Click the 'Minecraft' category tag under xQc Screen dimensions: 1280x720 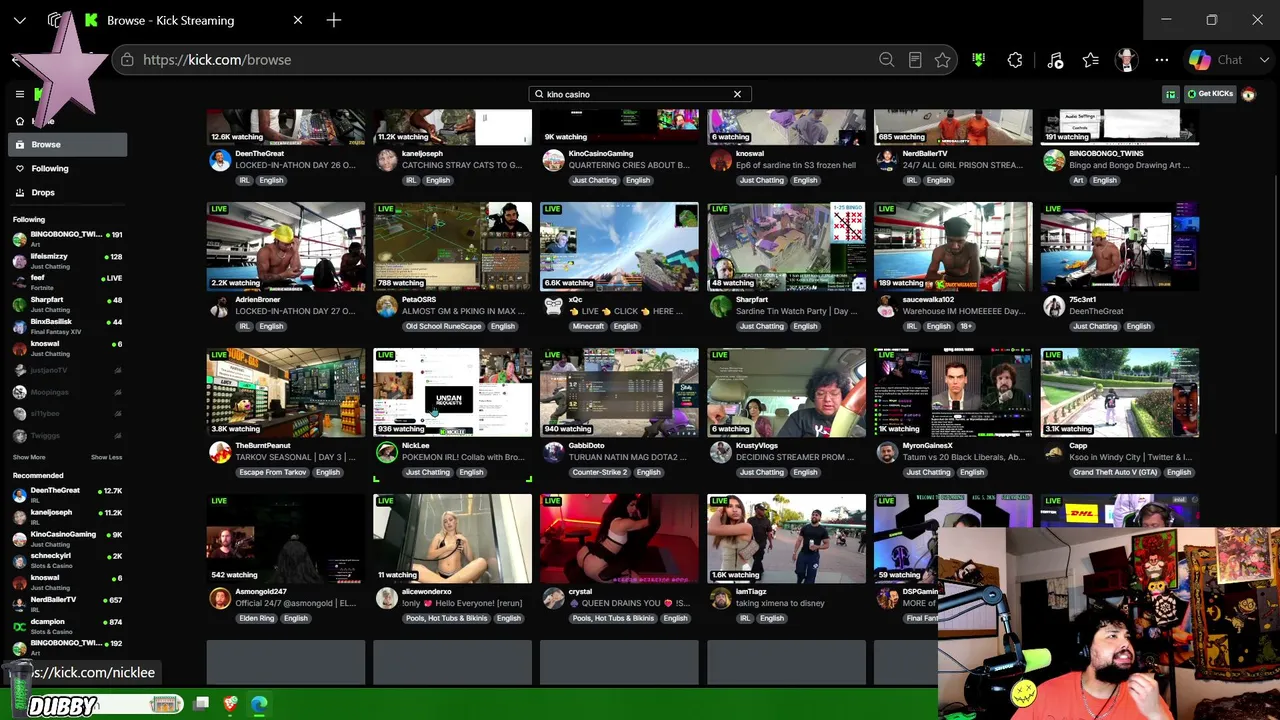(588, 326)
